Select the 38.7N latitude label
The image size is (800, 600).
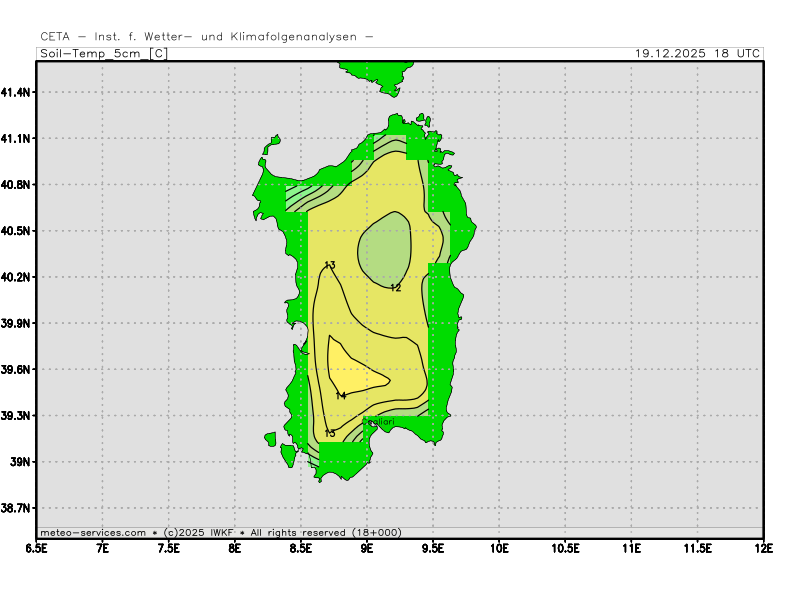[x=17, y=509]
